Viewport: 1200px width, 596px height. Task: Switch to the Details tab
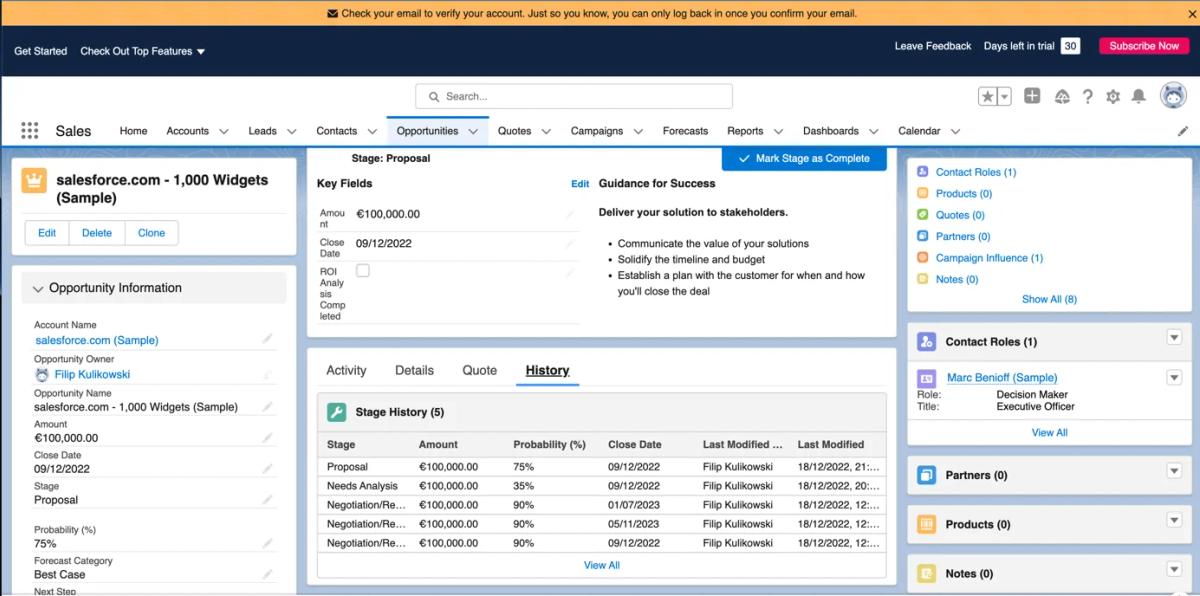click(x=414, y=370)
